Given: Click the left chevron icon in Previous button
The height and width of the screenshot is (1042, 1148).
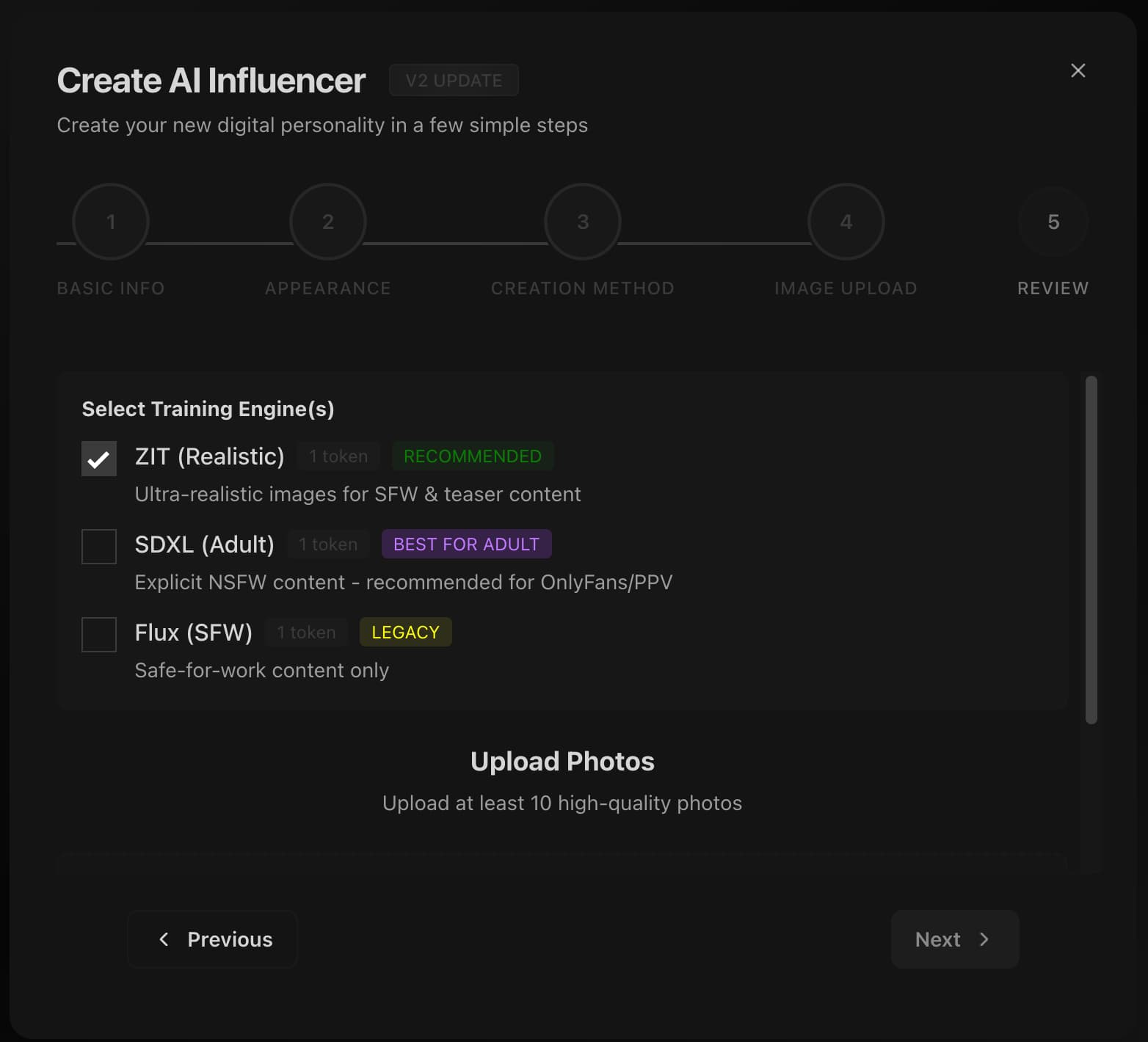Looking at the screenshot, I should point(164,939).
